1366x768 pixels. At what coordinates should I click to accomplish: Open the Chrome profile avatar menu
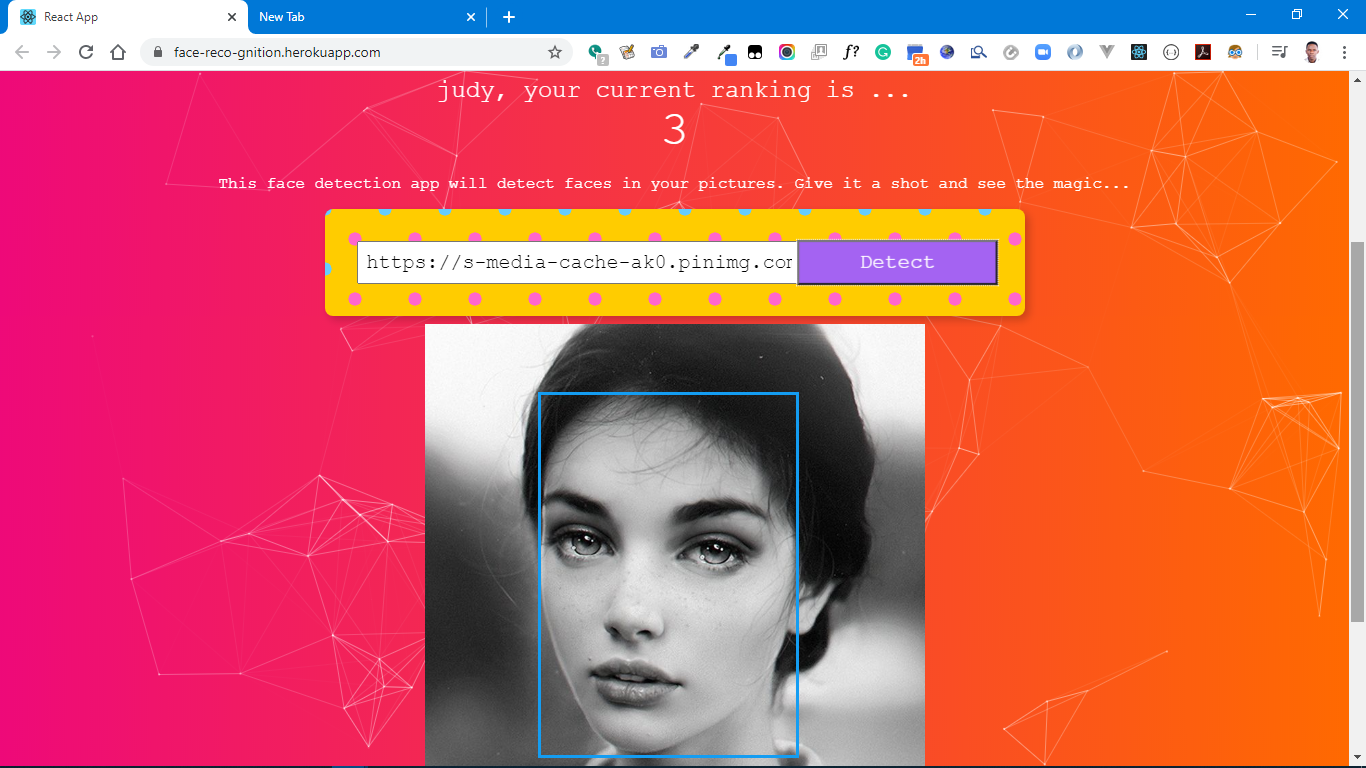tap(1312, 52)
